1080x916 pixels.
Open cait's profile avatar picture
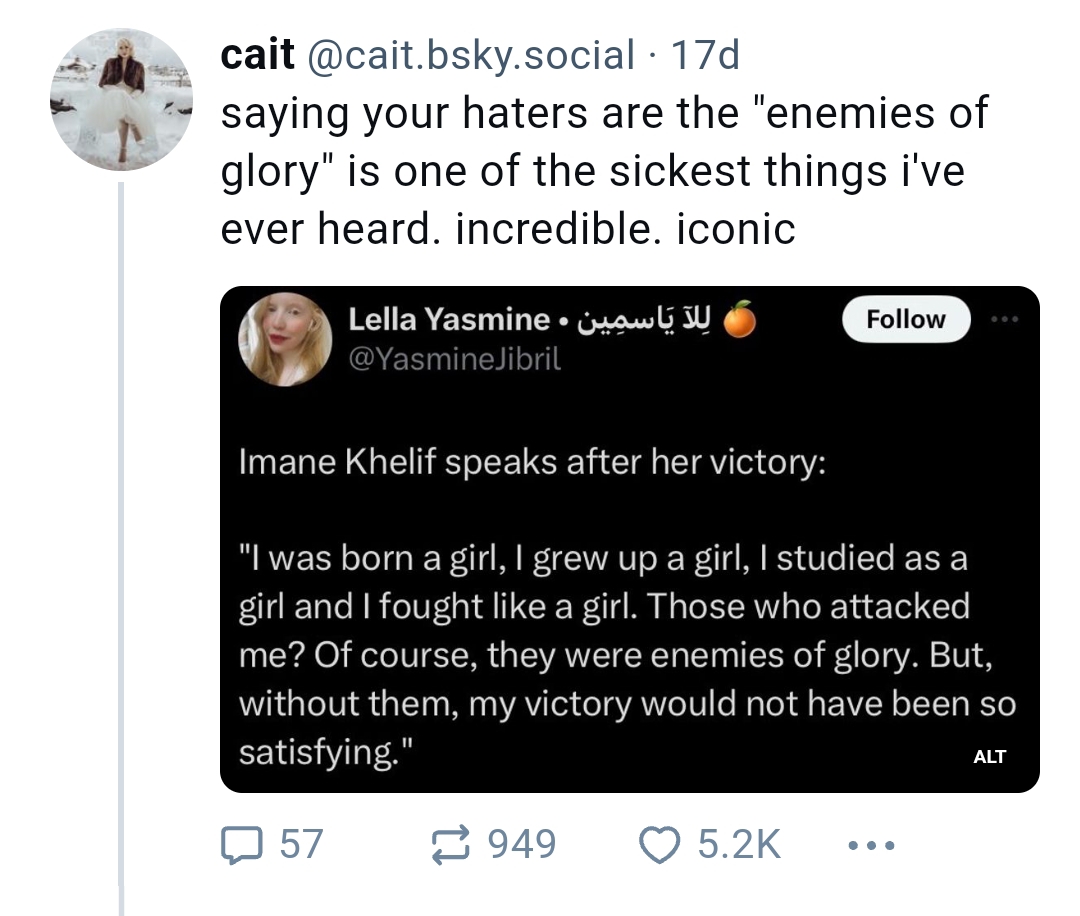click(121, 99)
